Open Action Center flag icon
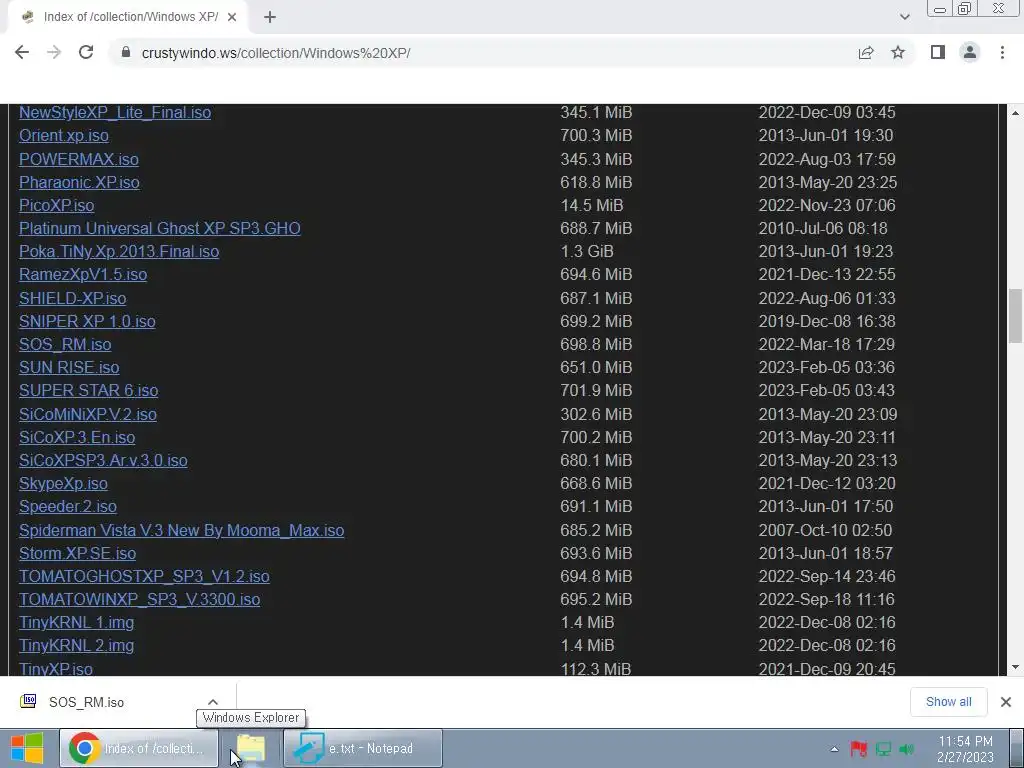This screenshot has width=1024, height=768. (858, 749)
